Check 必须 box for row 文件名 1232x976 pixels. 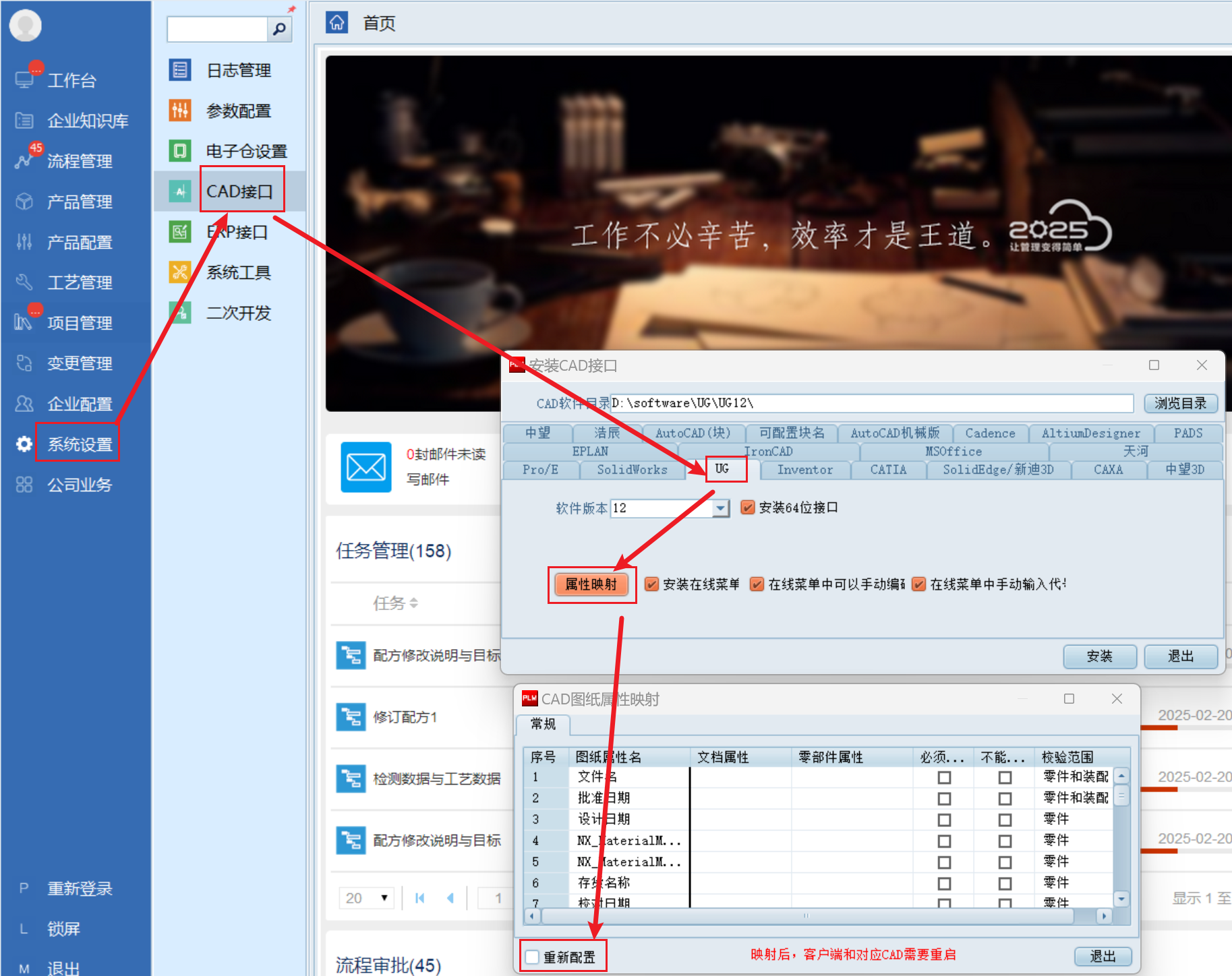pyautogui.click(x=944, y=778)
